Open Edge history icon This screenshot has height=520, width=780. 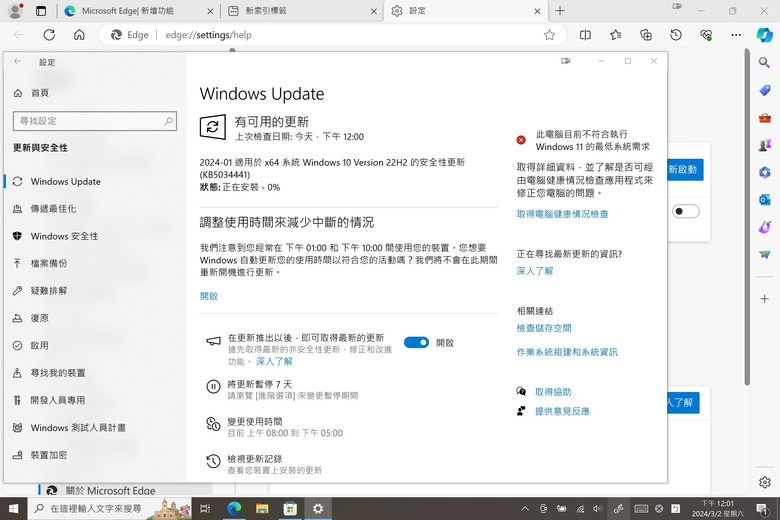[676, 35]
